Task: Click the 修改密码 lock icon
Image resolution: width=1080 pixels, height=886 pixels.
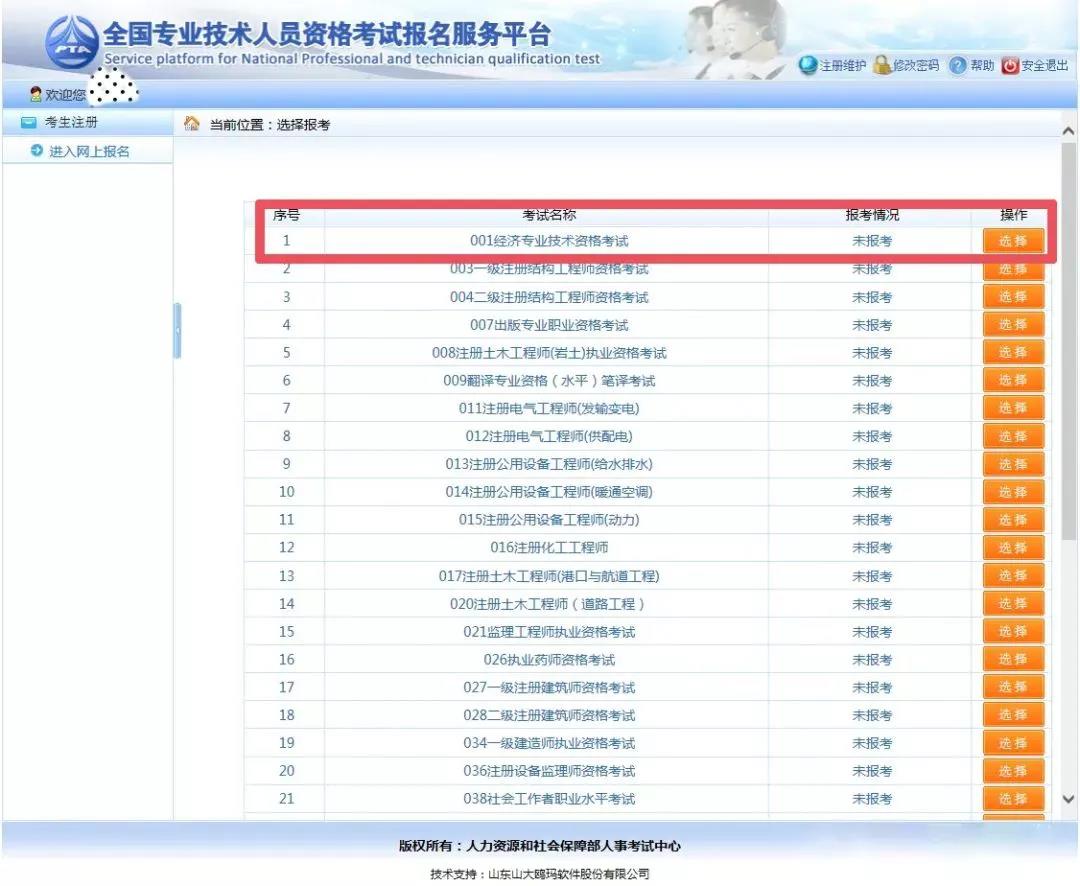Action: [882, 65]
